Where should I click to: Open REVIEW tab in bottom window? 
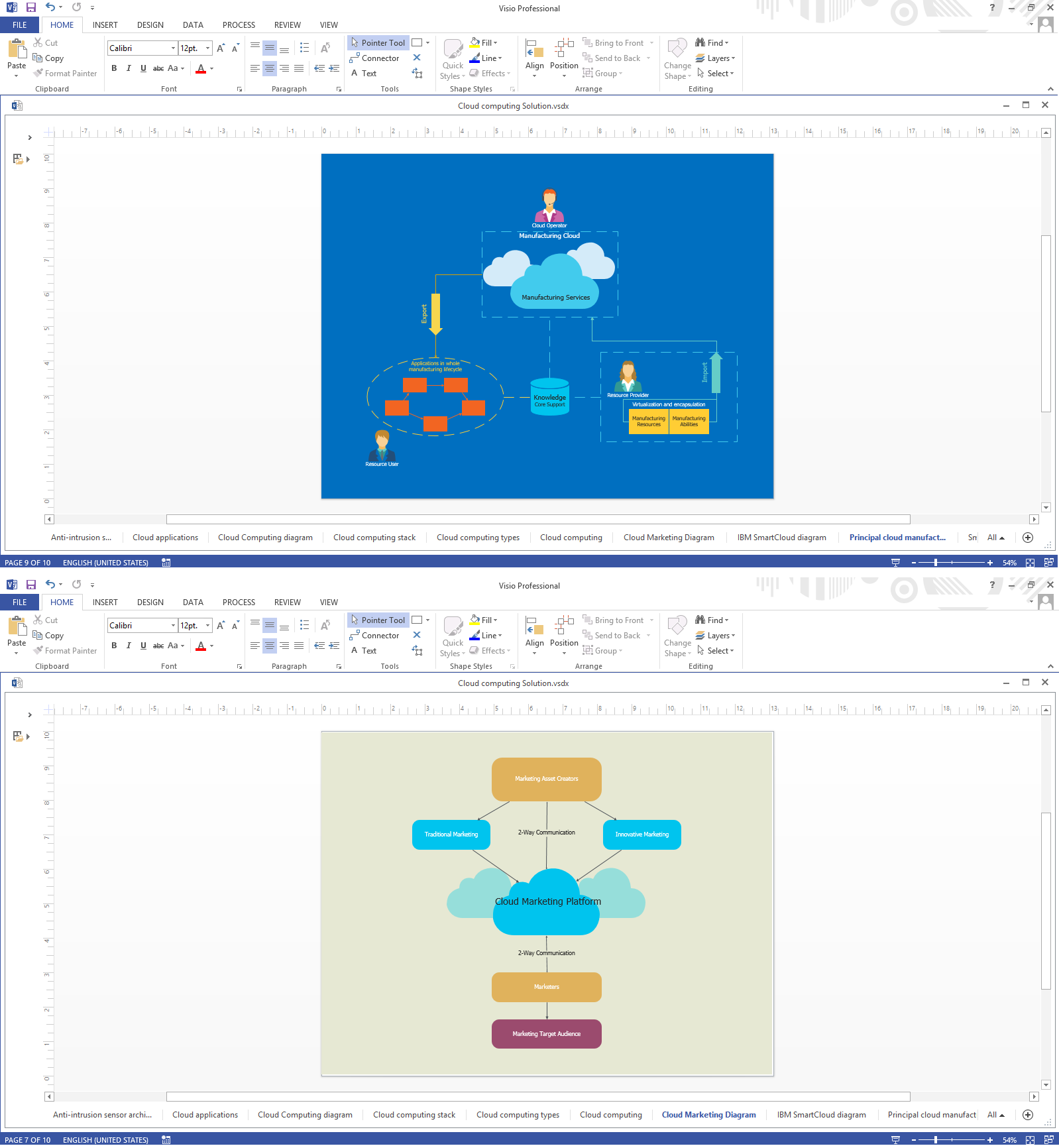(x=288, y=603)
